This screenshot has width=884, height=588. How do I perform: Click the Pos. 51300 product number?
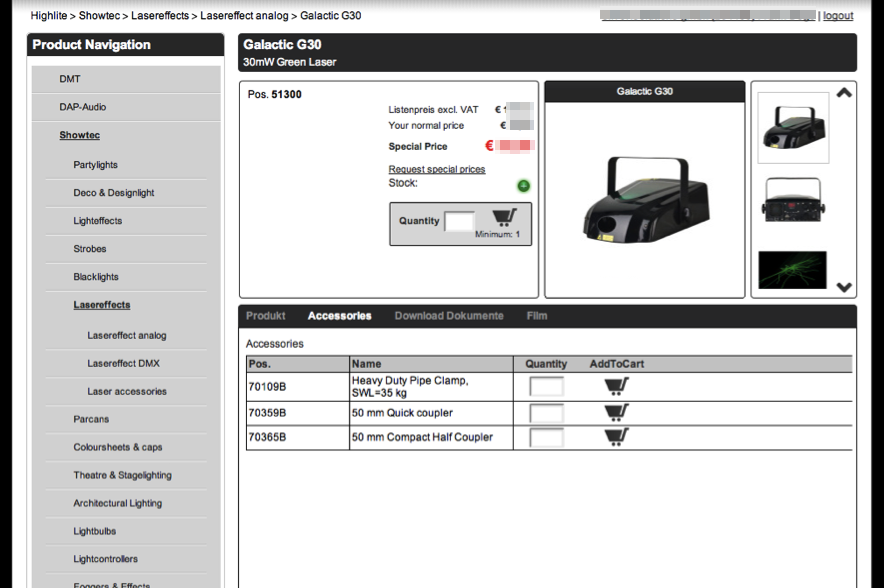click(275, 95)
